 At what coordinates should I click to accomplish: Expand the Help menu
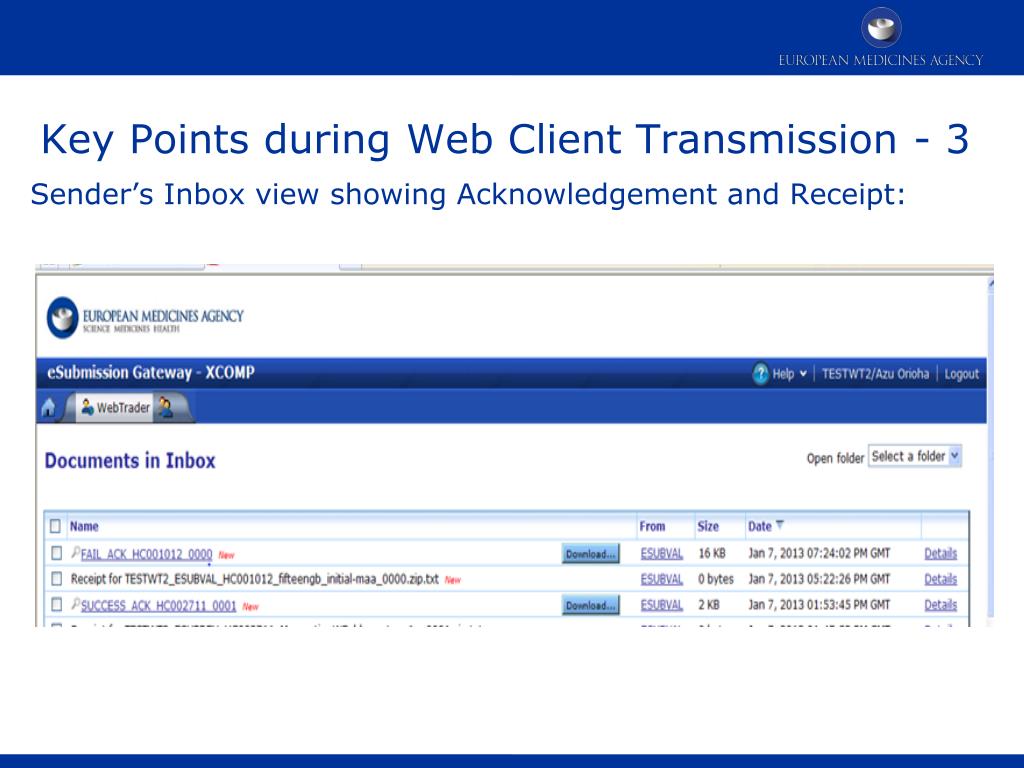[803, 374]
